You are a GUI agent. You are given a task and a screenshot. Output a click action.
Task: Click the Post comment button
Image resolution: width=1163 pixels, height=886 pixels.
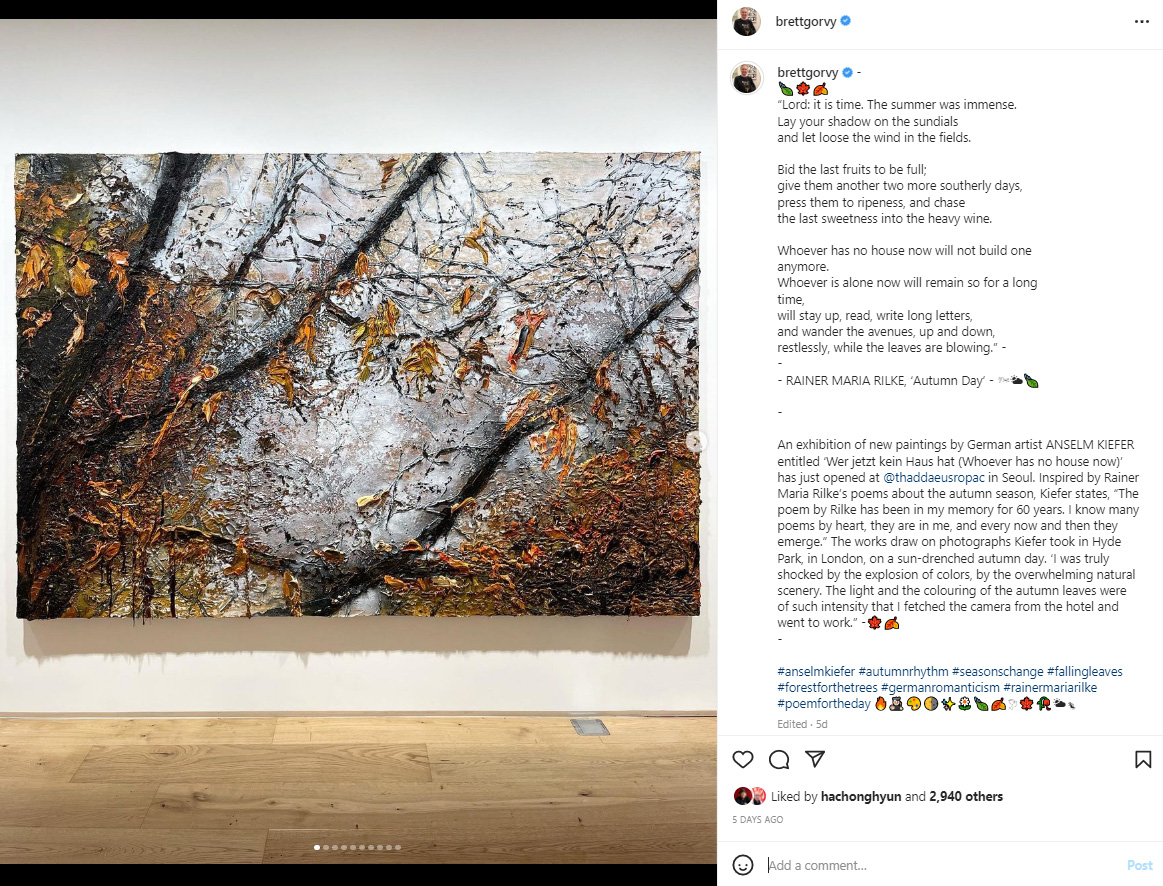pyautogui.click(x=1139, y=865)
